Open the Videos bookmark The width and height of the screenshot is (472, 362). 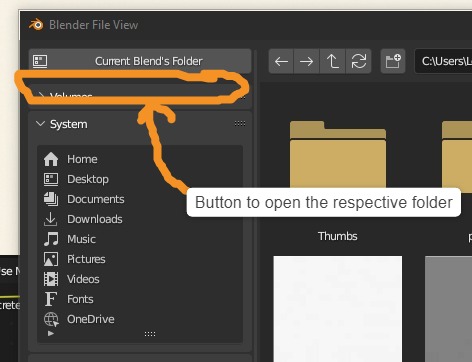coord(140,279)
